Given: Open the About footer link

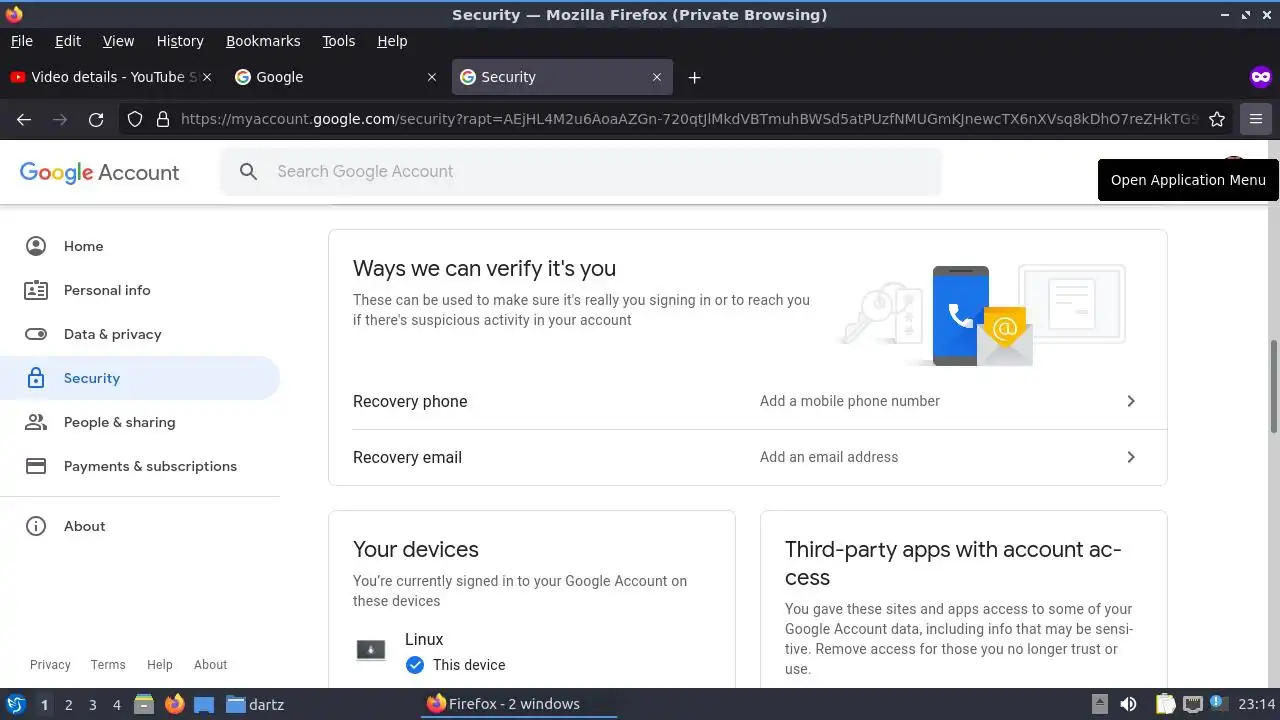Looking at the screenshot, I should click(210, 665).
